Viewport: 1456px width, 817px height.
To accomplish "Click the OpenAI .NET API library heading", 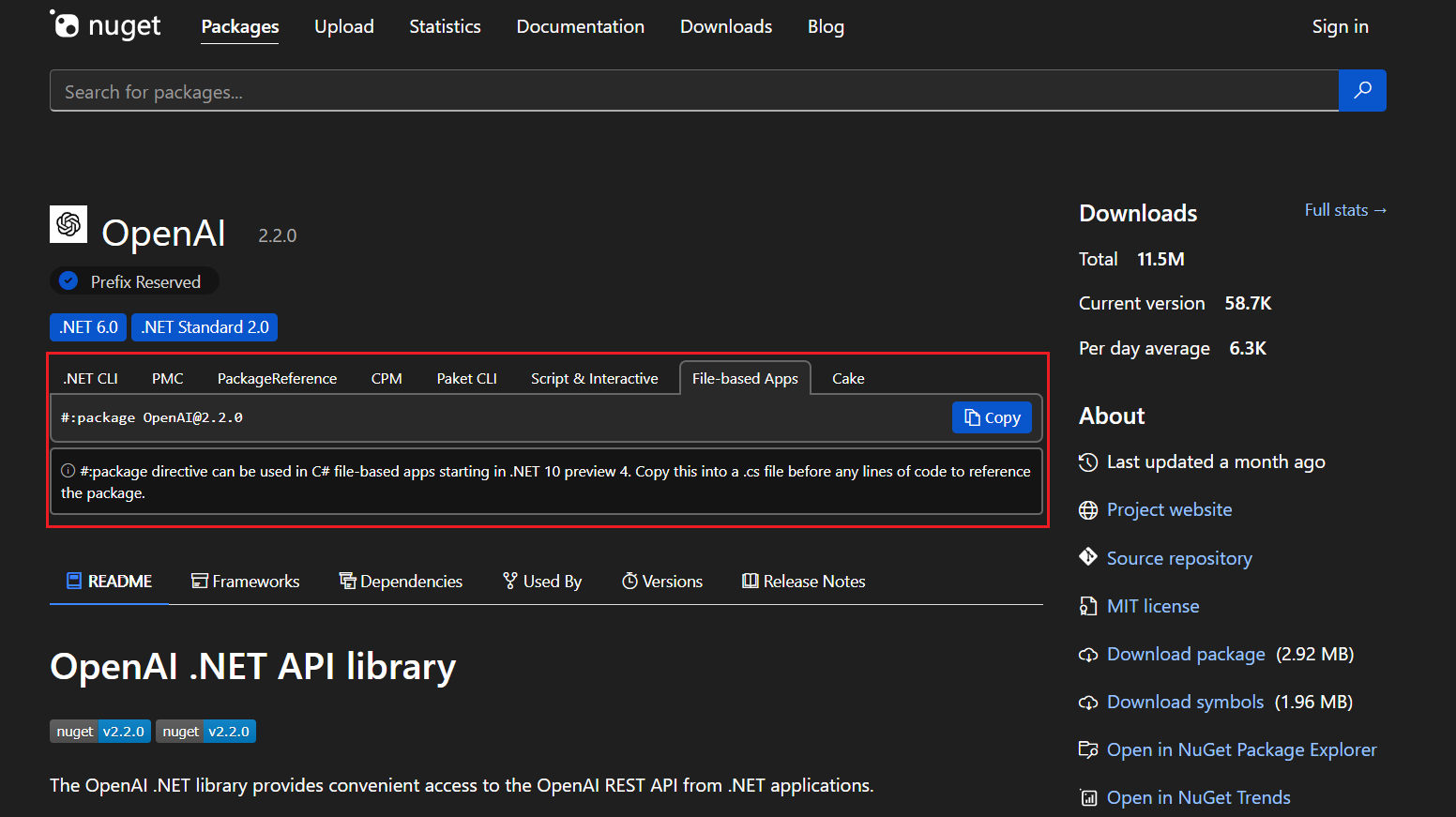I will pos(253,666).
